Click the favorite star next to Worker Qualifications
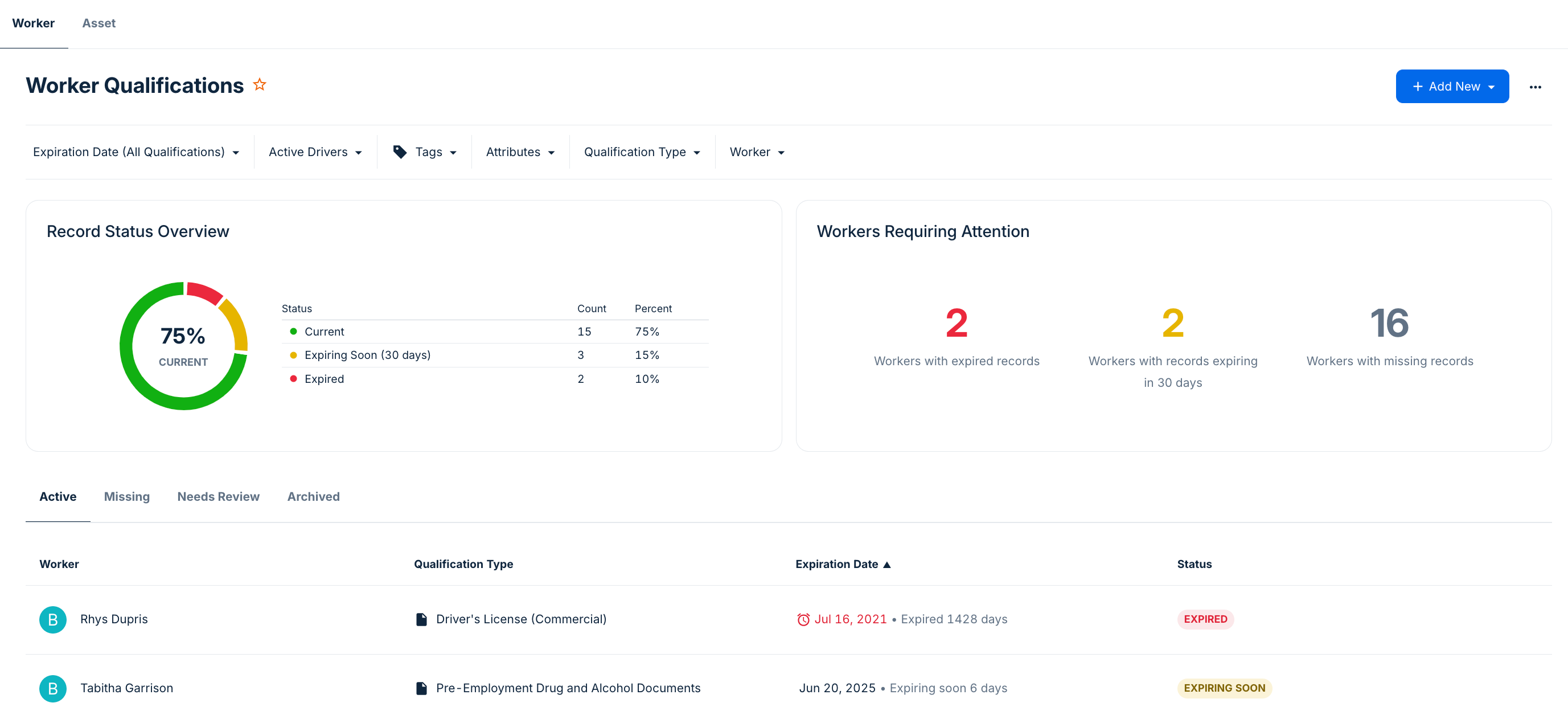Viewport: 1568px width, 719px height. pos(259,85)
